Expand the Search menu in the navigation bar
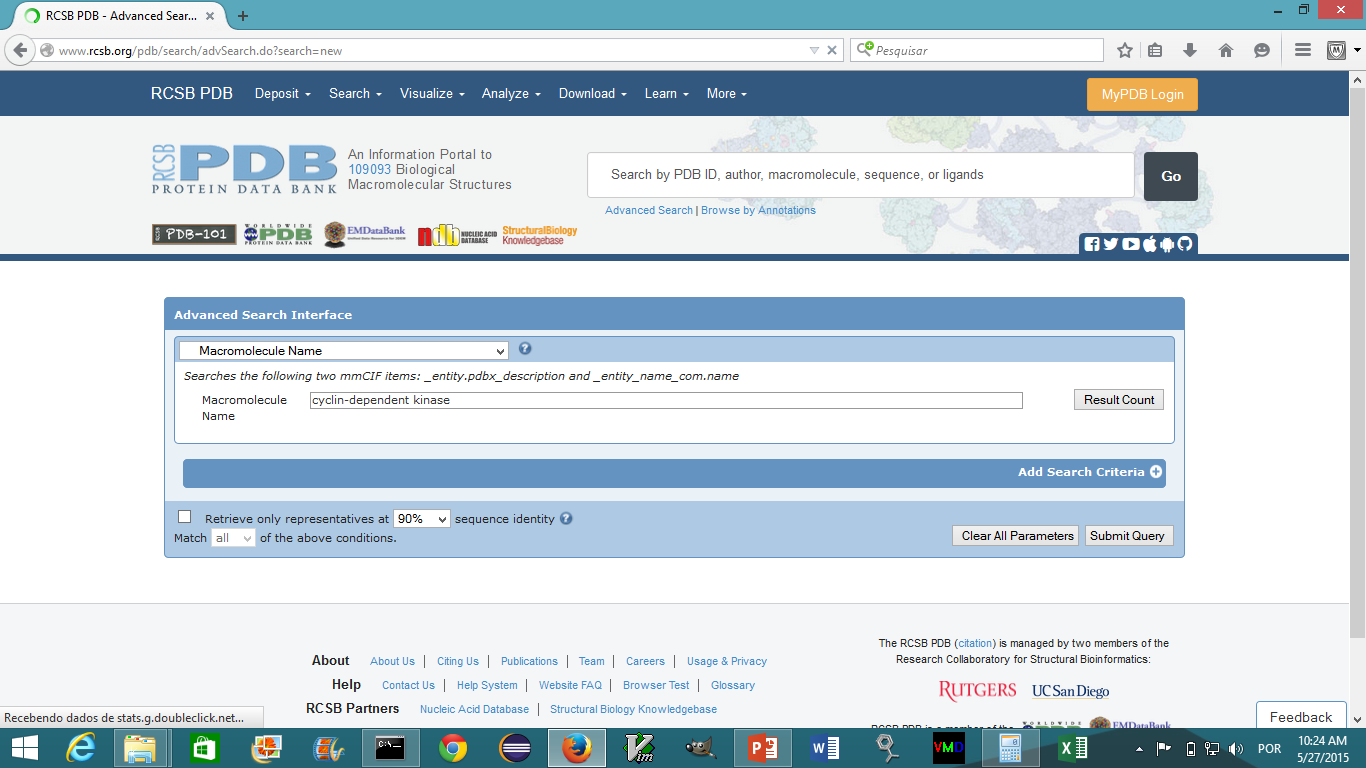This screenshot has height=768, width=1366. tap(356, 93)
